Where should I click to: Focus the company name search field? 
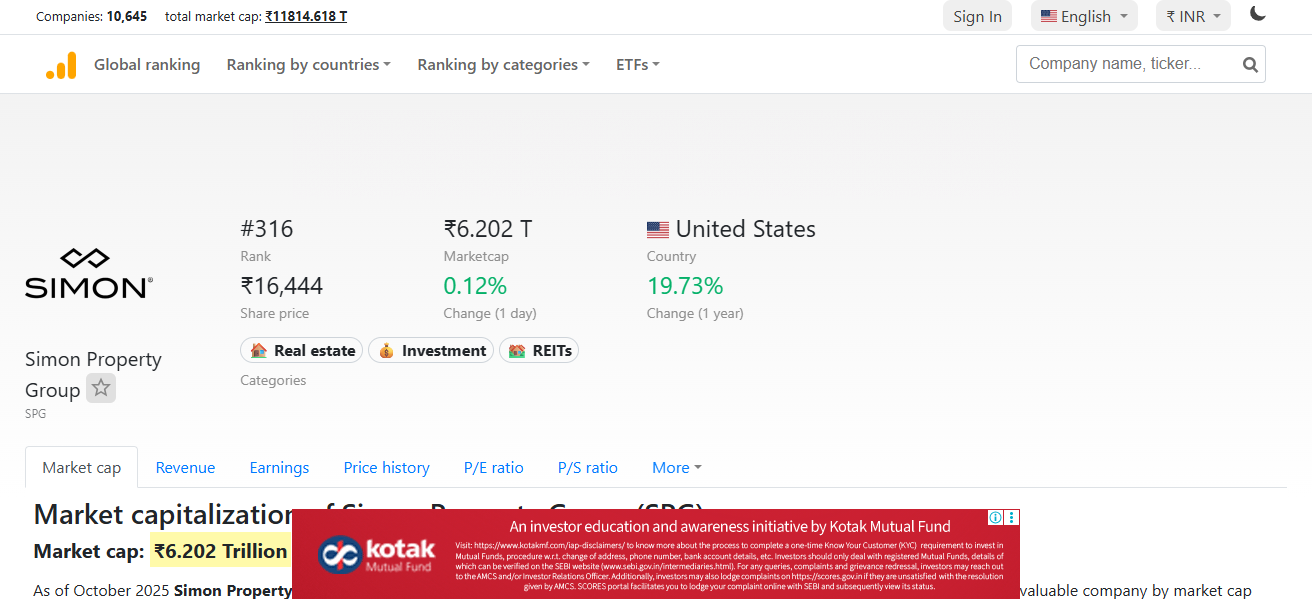coord(1126,64)
